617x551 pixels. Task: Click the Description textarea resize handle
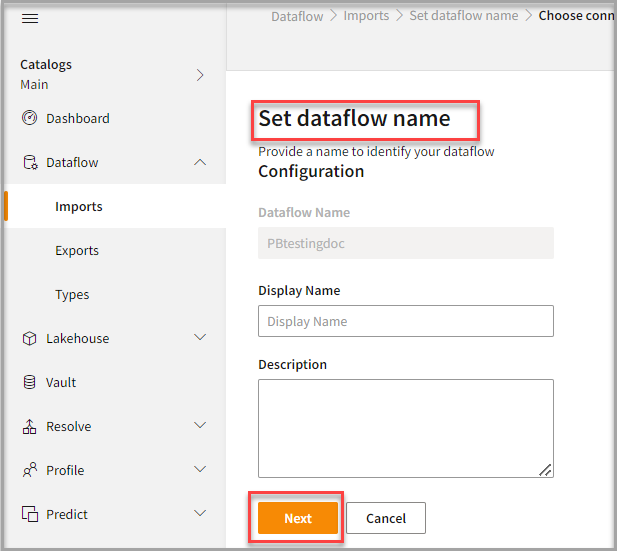pyautogui.click(x=545, y=470)
